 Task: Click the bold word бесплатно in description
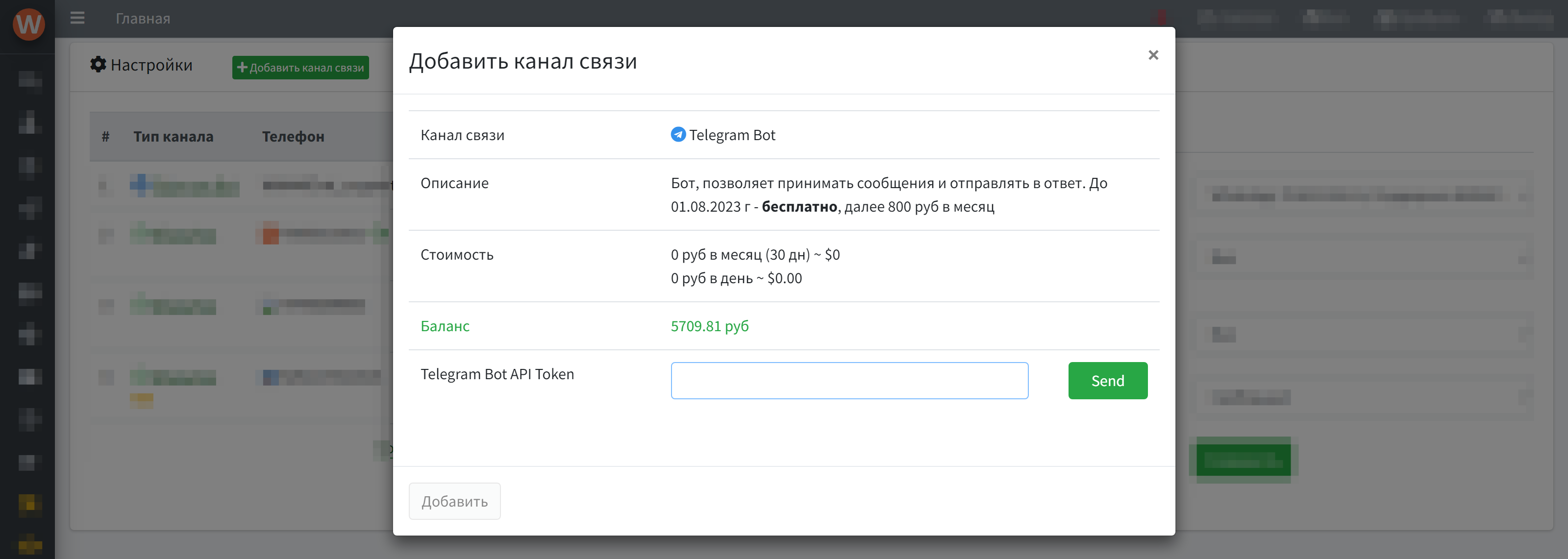[799, 207]
